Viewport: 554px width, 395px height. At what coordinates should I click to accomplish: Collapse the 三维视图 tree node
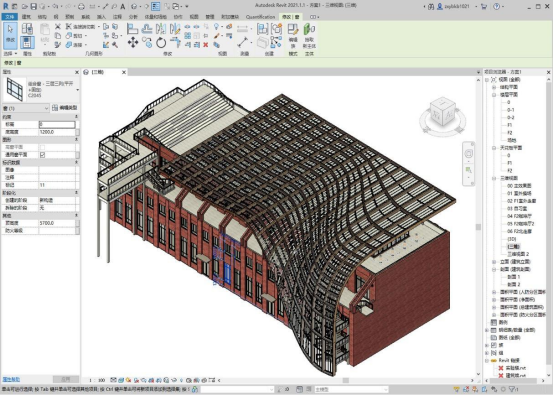pyautogui.click(x=494, y=178)
